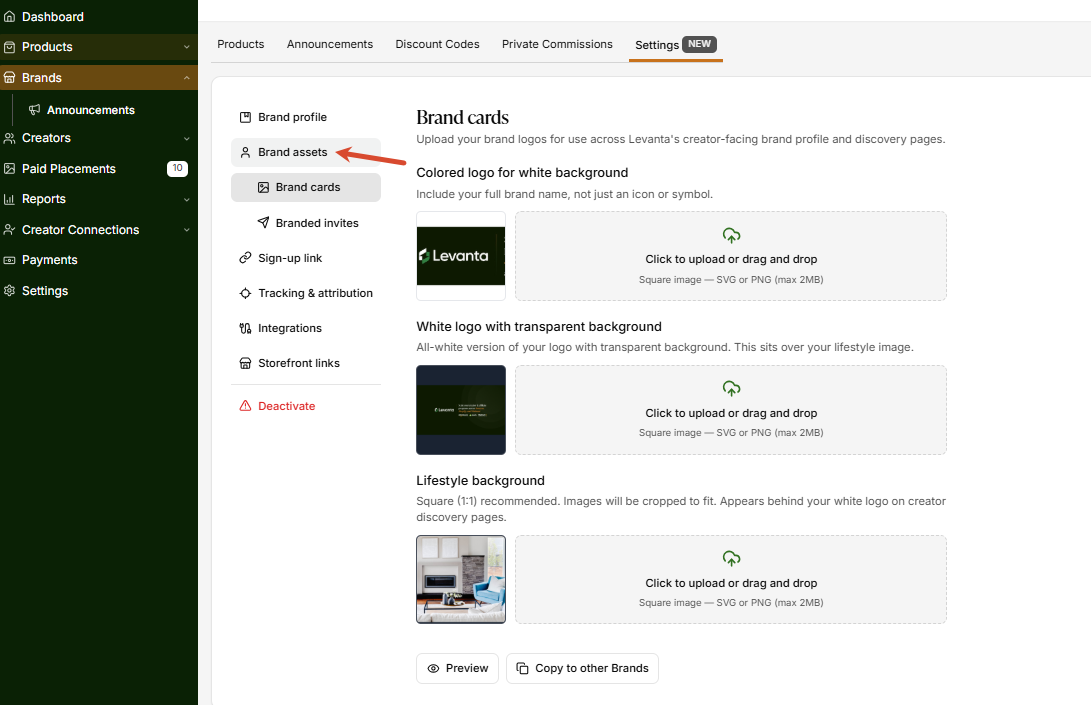Expand the Products sidebar chevron
The image size is (1091, 705).
click(x=186, y=47)
